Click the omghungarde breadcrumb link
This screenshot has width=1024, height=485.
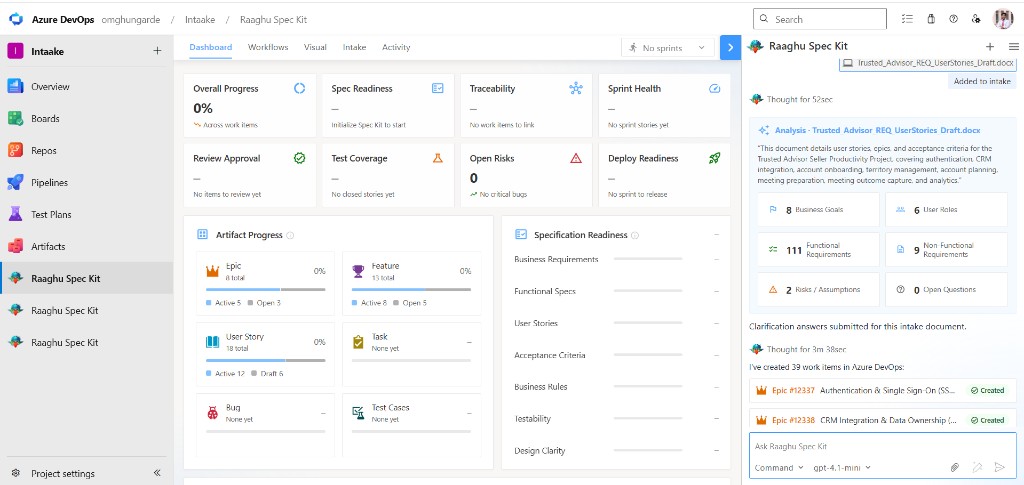tap(131, 20)
